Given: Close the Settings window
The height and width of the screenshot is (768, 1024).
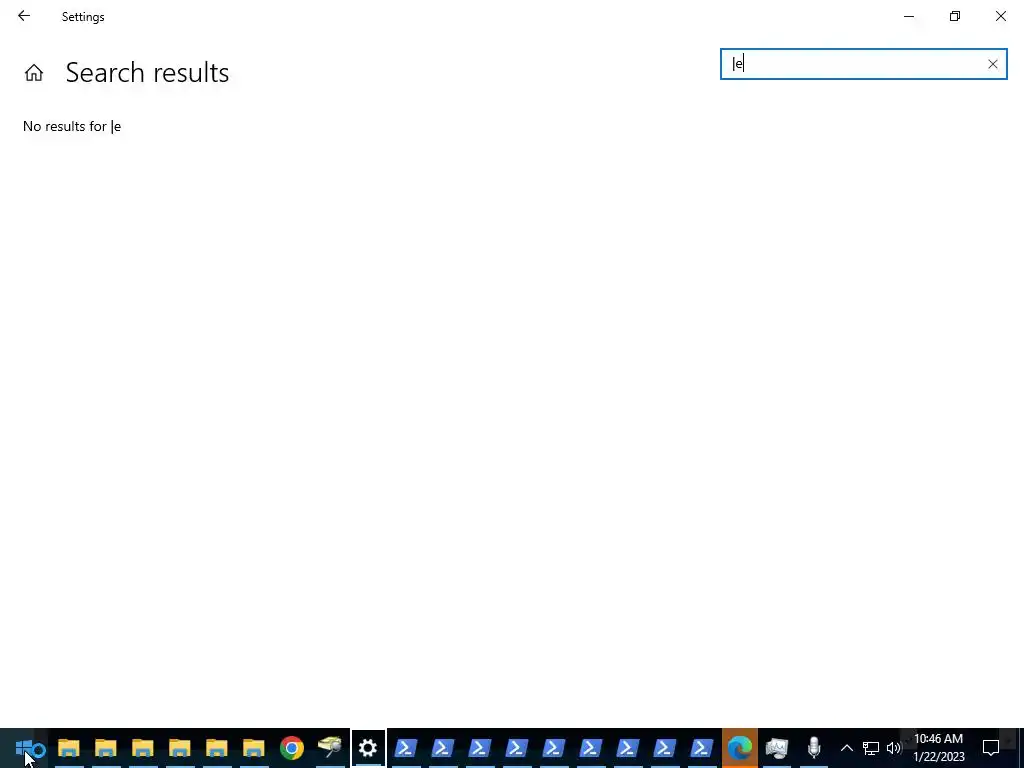Looking at the screenshot, I should (x=1000, y=16).
